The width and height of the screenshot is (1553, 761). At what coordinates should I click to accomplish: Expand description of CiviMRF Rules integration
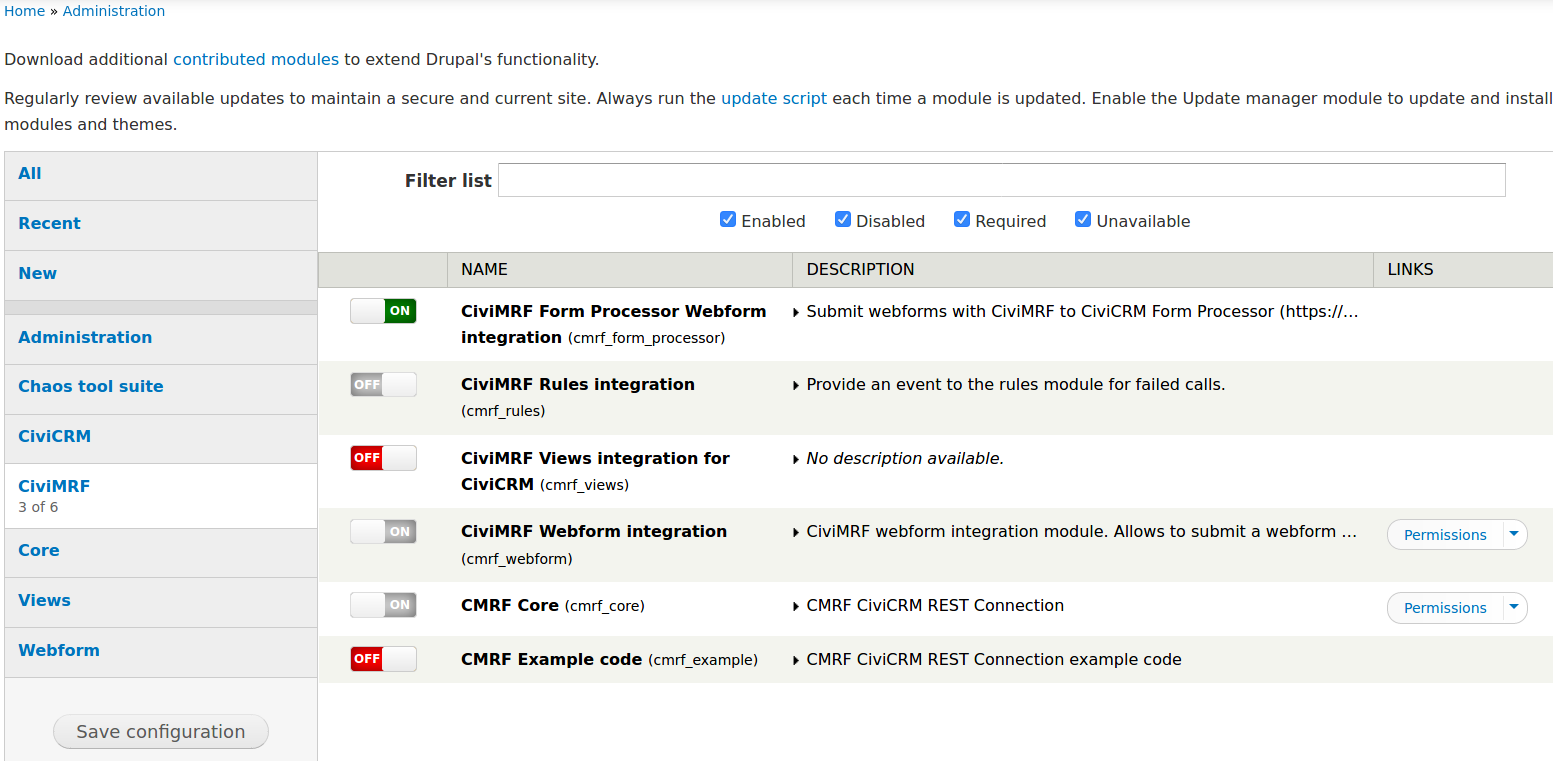pyautogui.click(x=796, y=385)
